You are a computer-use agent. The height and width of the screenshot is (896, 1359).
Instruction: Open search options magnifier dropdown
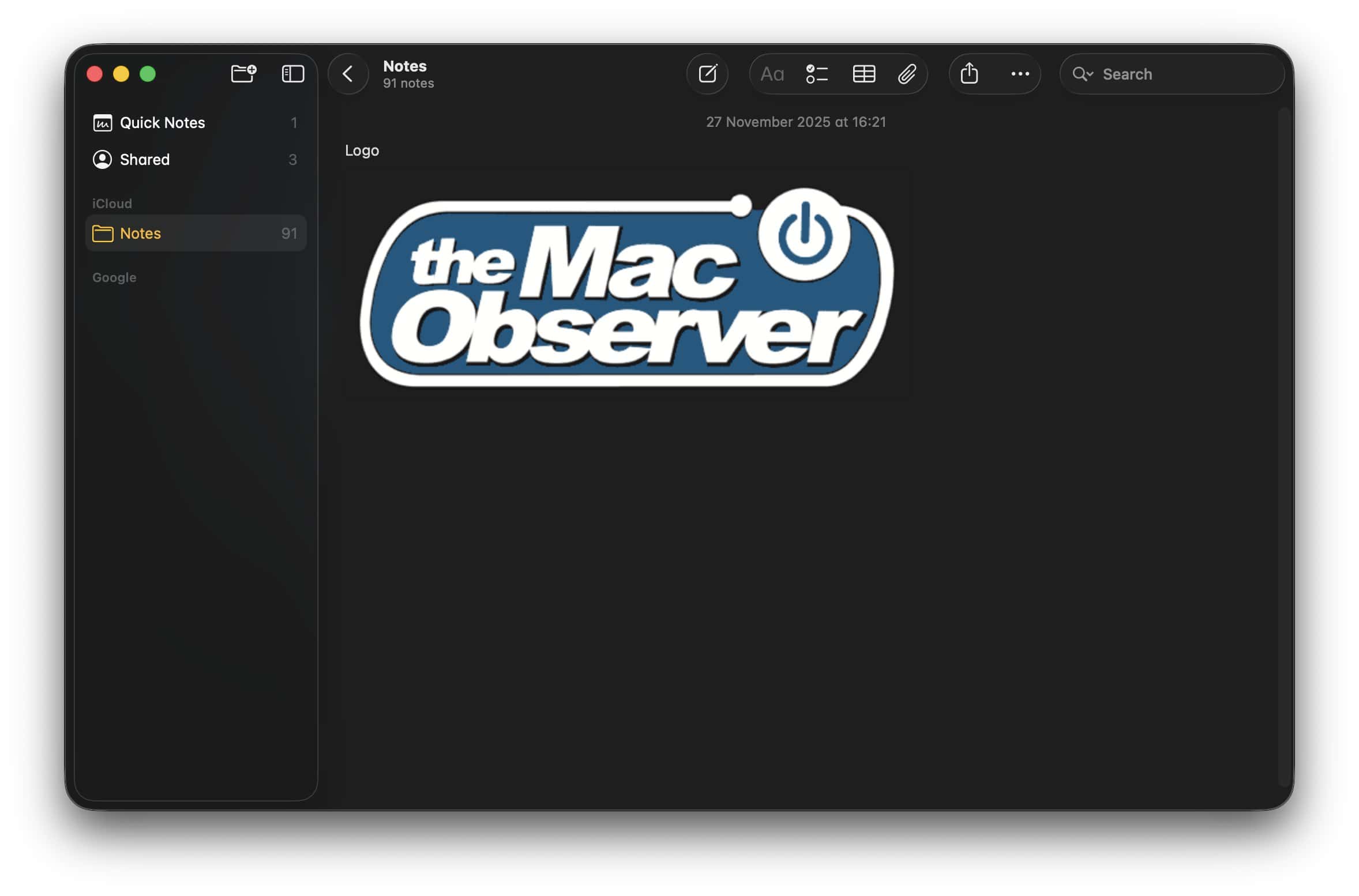pos(1082,74)
